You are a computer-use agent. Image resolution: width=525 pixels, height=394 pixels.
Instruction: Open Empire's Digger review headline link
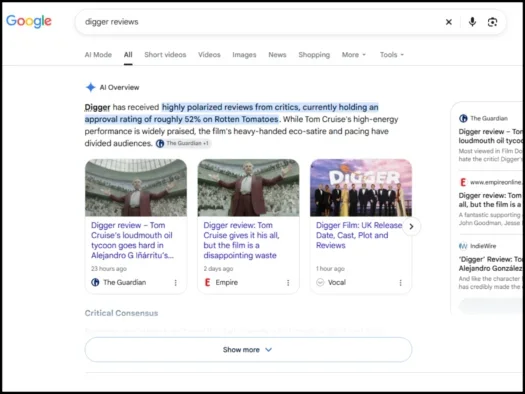(x=241, y=240)
